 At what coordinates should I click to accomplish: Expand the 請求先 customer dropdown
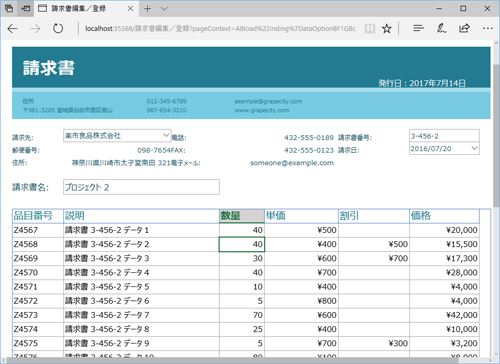click(x=166, y=135)
